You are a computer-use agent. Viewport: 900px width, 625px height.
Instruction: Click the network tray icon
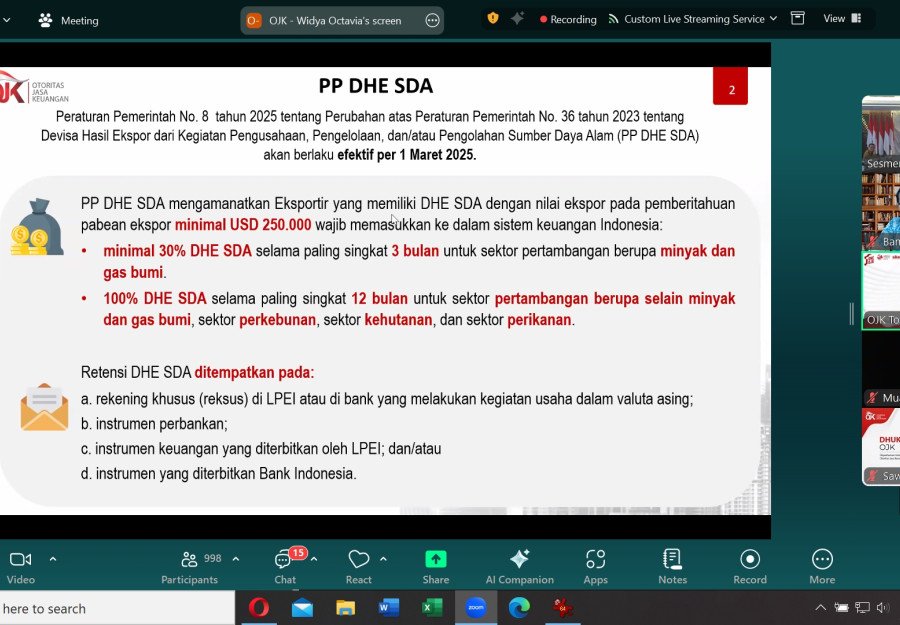[x=862, y=607]
